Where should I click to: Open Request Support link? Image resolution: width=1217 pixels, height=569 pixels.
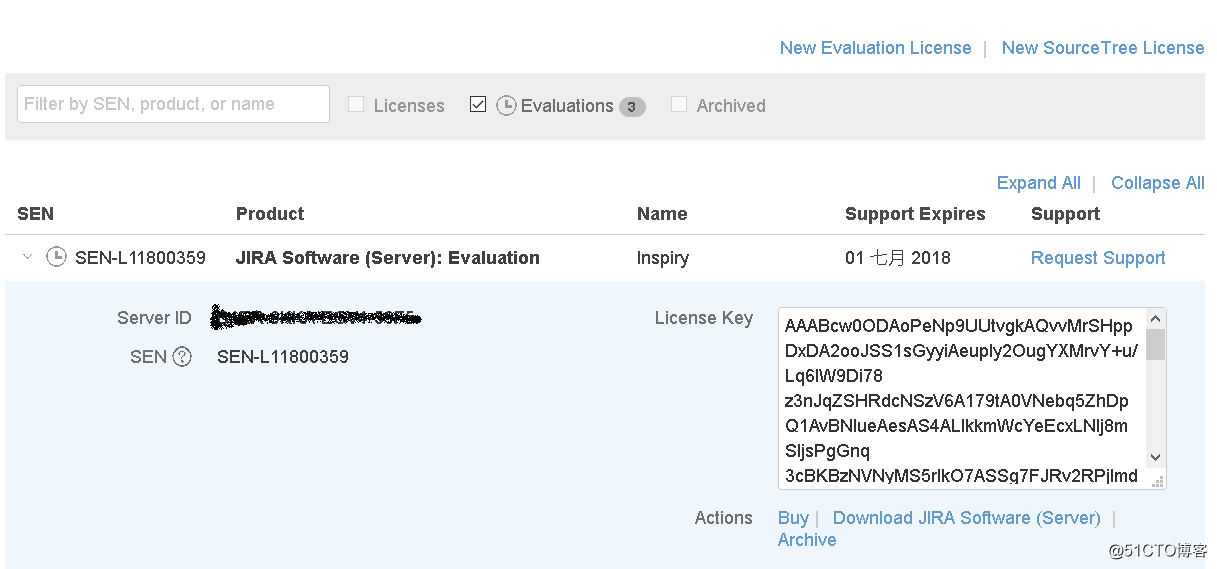click(x=1098, y=258)
